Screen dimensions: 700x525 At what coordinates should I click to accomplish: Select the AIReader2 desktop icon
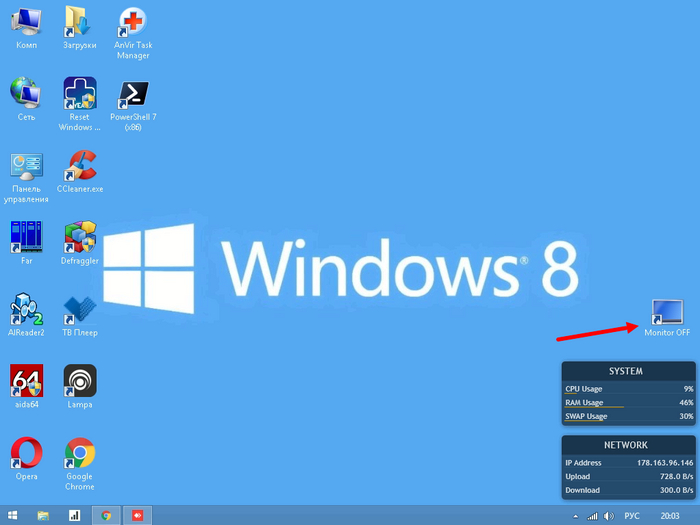[26, 310]
